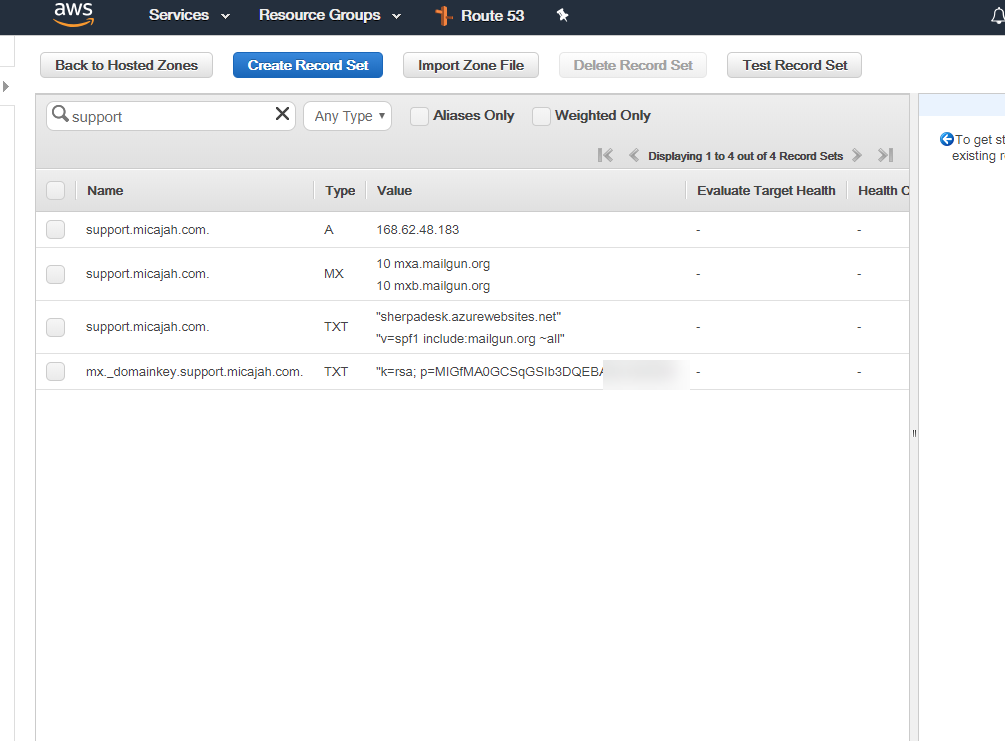Image resolution: width=1005 pixels, height=741 pixels.
Task: Open notifications via the bell icon
Action: [1000, 15]
